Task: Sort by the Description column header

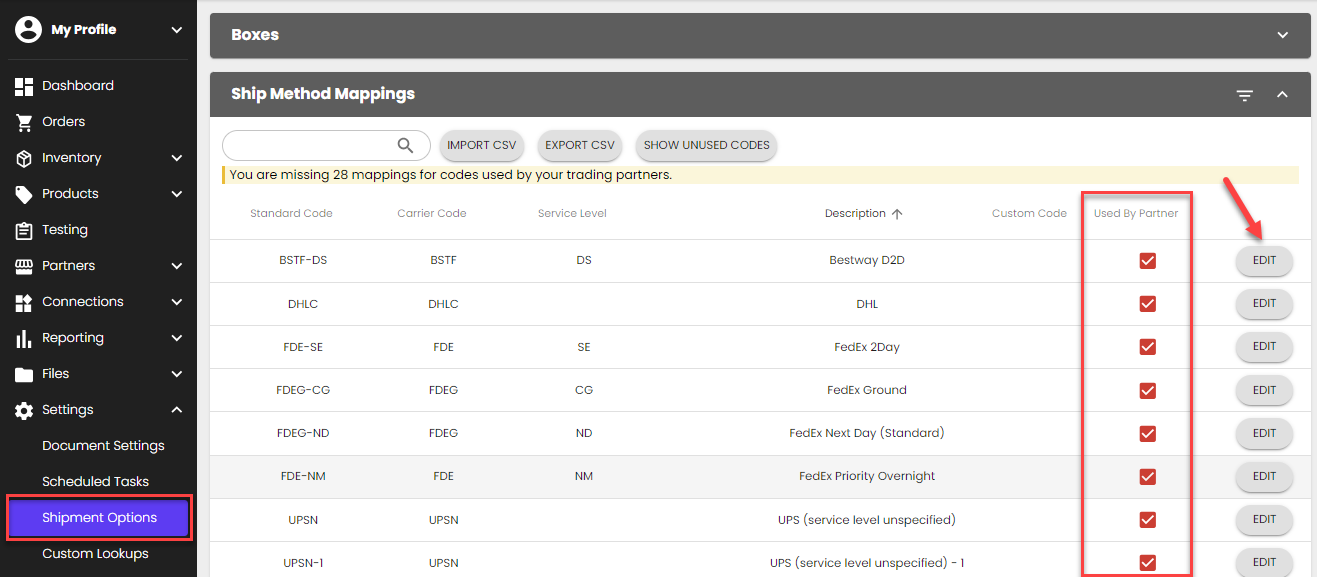Action: [x=854, y=213]
